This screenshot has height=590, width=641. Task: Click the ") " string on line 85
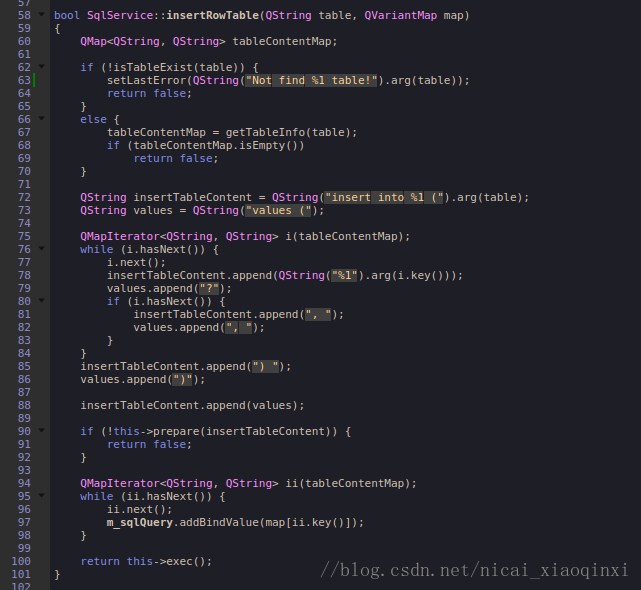(265, 367)
